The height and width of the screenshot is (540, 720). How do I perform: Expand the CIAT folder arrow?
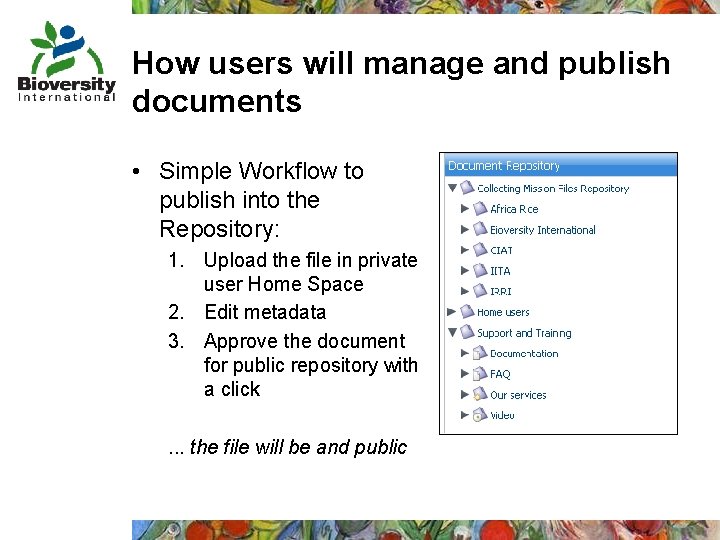(x=465, y=250)
